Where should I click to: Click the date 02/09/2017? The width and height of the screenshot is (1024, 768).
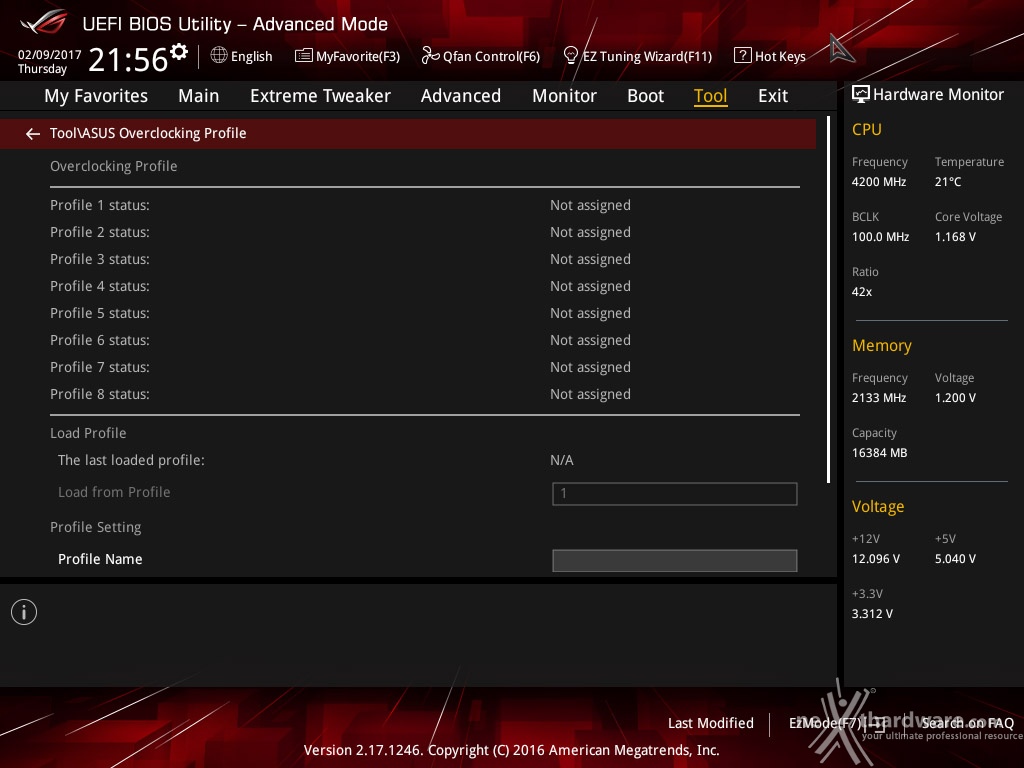coord(49,55)
